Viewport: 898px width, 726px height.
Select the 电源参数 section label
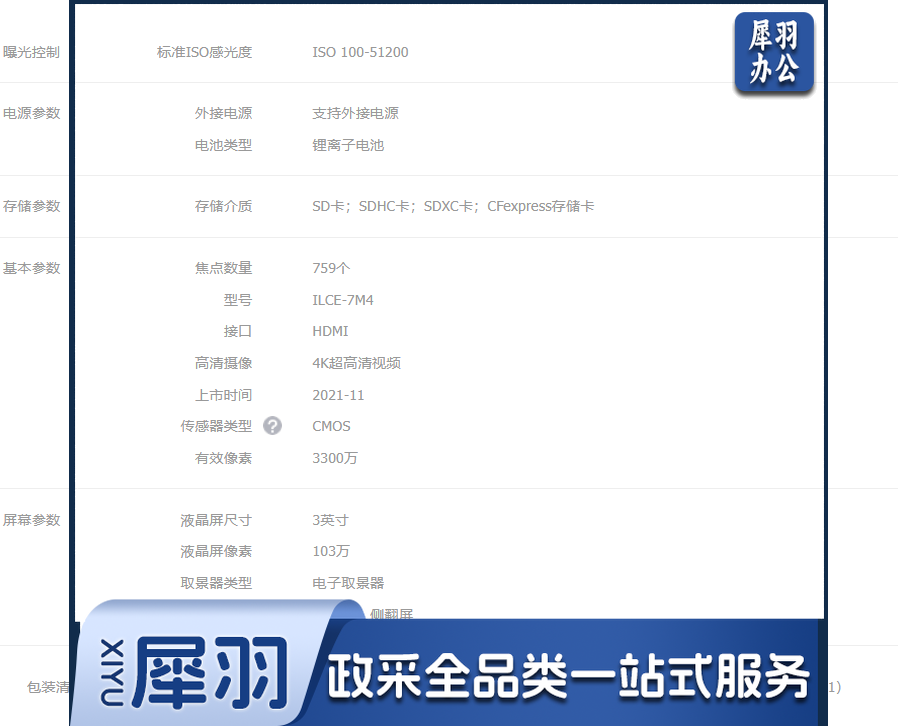tap(31, 113)
